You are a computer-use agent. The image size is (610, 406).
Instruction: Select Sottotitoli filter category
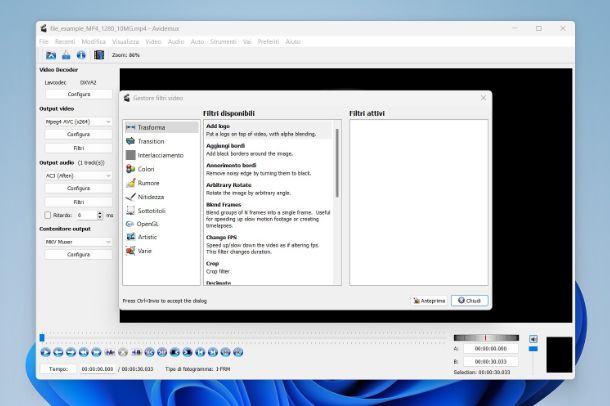pos(161,210)
